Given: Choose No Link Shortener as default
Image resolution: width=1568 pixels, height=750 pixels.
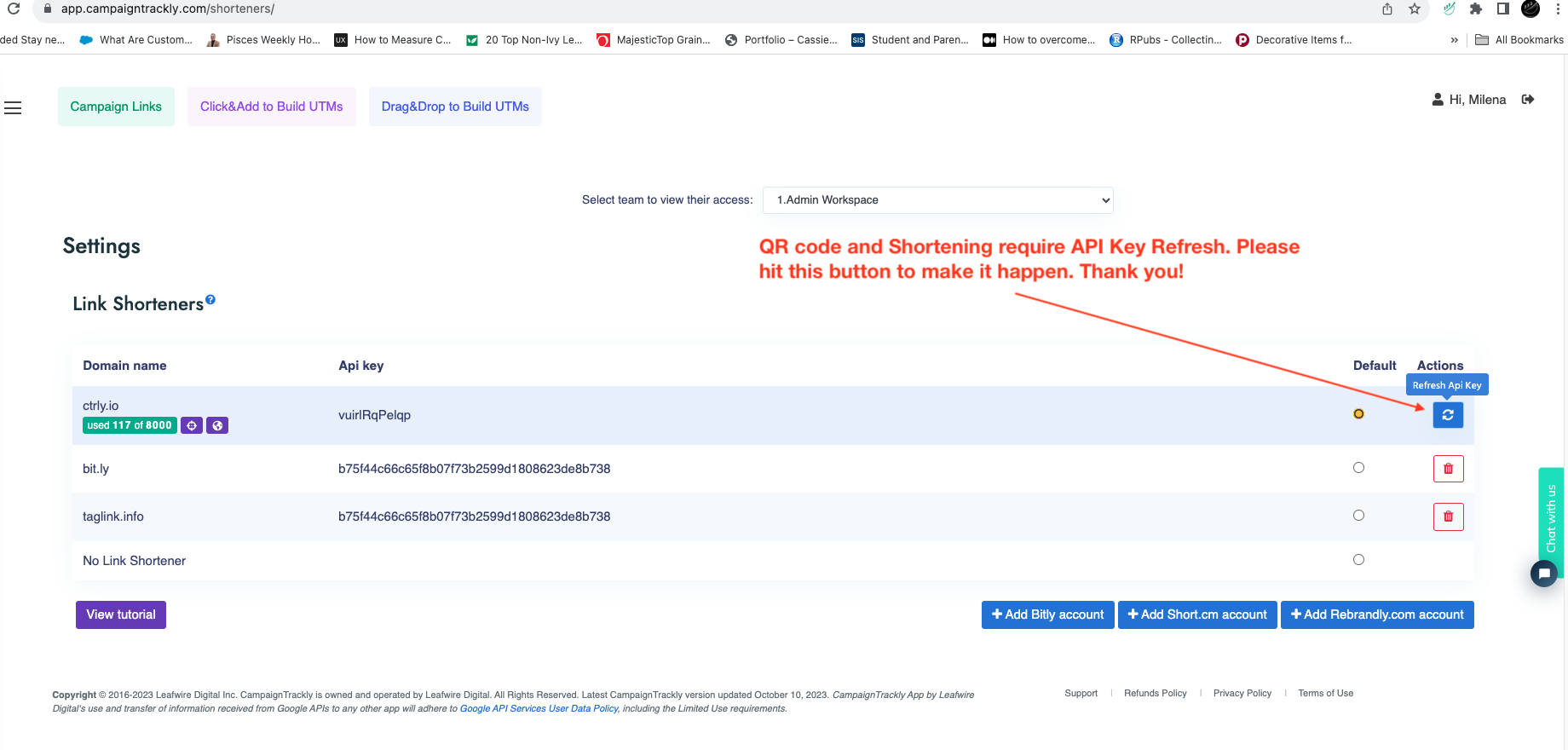Looking at the screenshot, I should (1358, 560).
